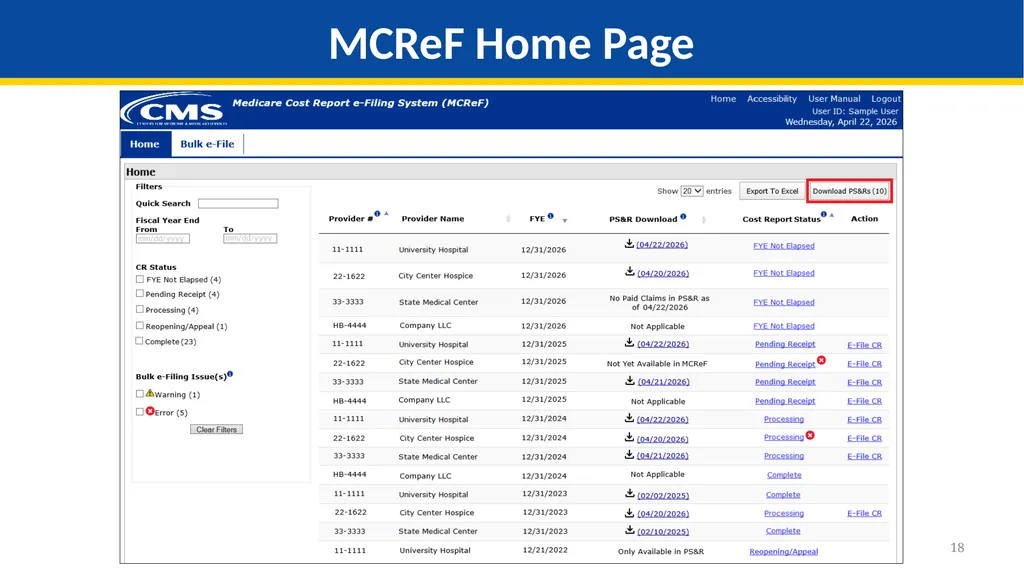
Task: Open FYE Not Elapsed link for University Hospital
Action: 784,246
